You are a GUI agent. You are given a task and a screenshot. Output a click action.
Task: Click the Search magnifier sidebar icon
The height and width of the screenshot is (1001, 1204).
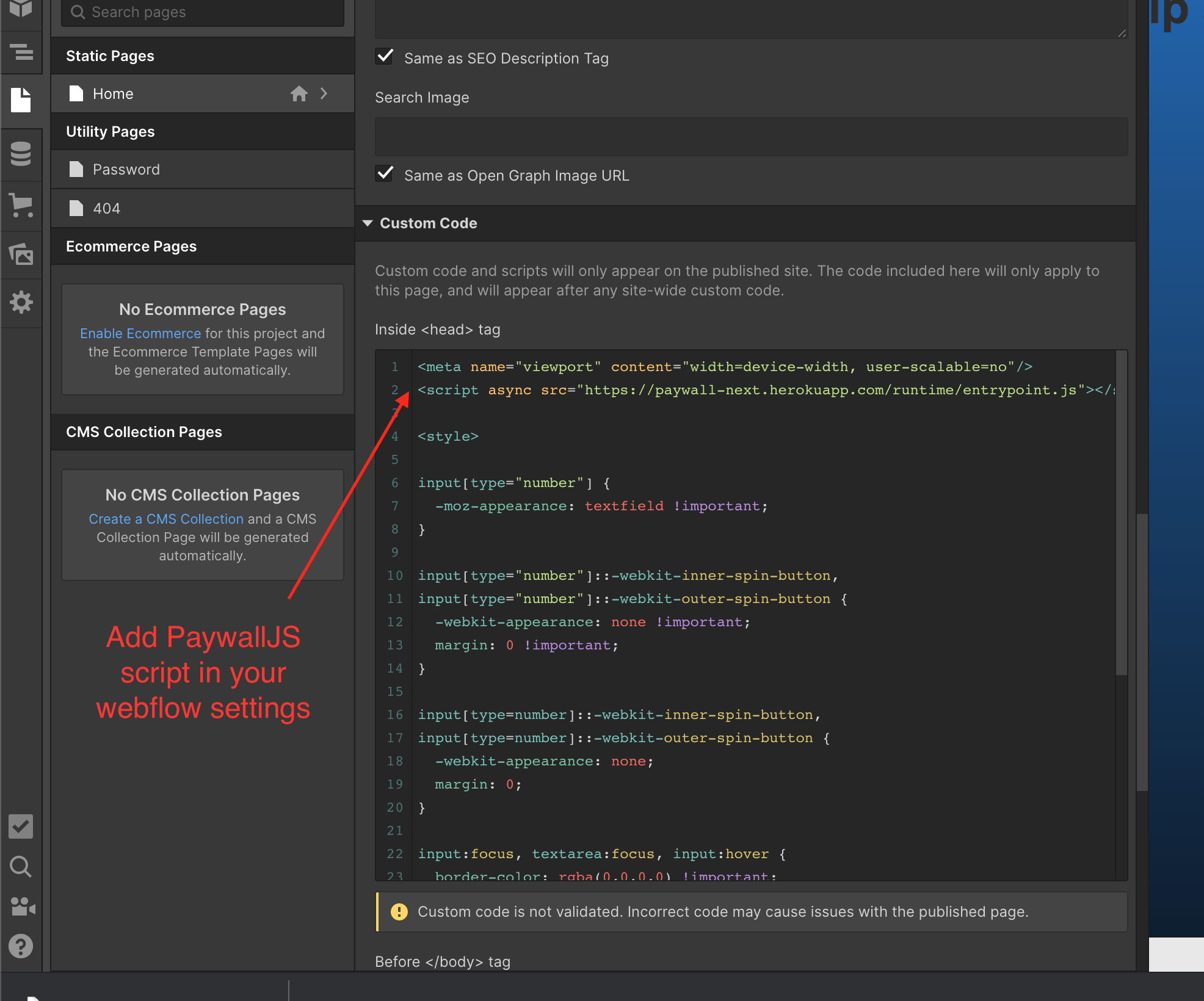(21, 867)
